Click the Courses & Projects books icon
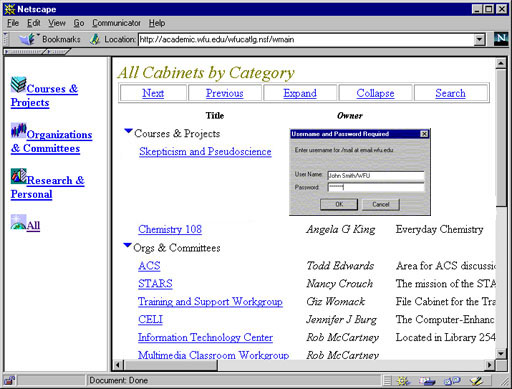The width and height of the screenshot is (512, 389). 18,85
